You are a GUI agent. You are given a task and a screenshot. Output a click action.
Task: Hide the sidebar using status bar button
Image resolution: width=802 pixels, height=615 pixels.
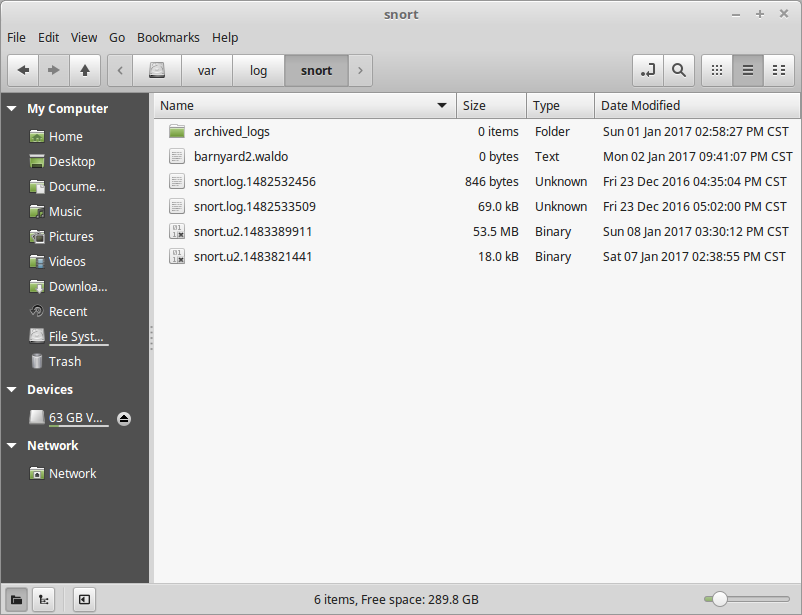click(85, 599)
